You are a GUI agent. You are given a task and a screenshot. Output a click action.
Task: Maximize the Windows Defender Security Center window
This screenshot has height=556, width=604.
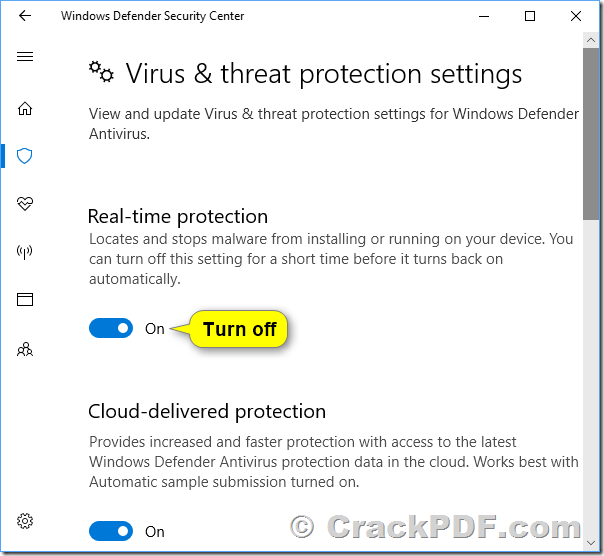[x=530, y=16]
